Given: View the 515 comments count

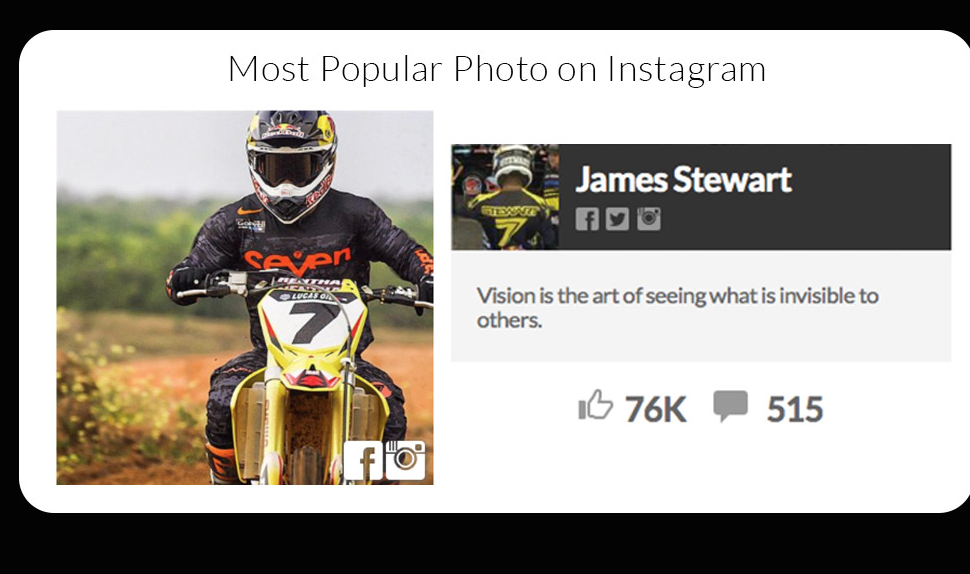Looking at the screenshot, I should coord(795,409).
